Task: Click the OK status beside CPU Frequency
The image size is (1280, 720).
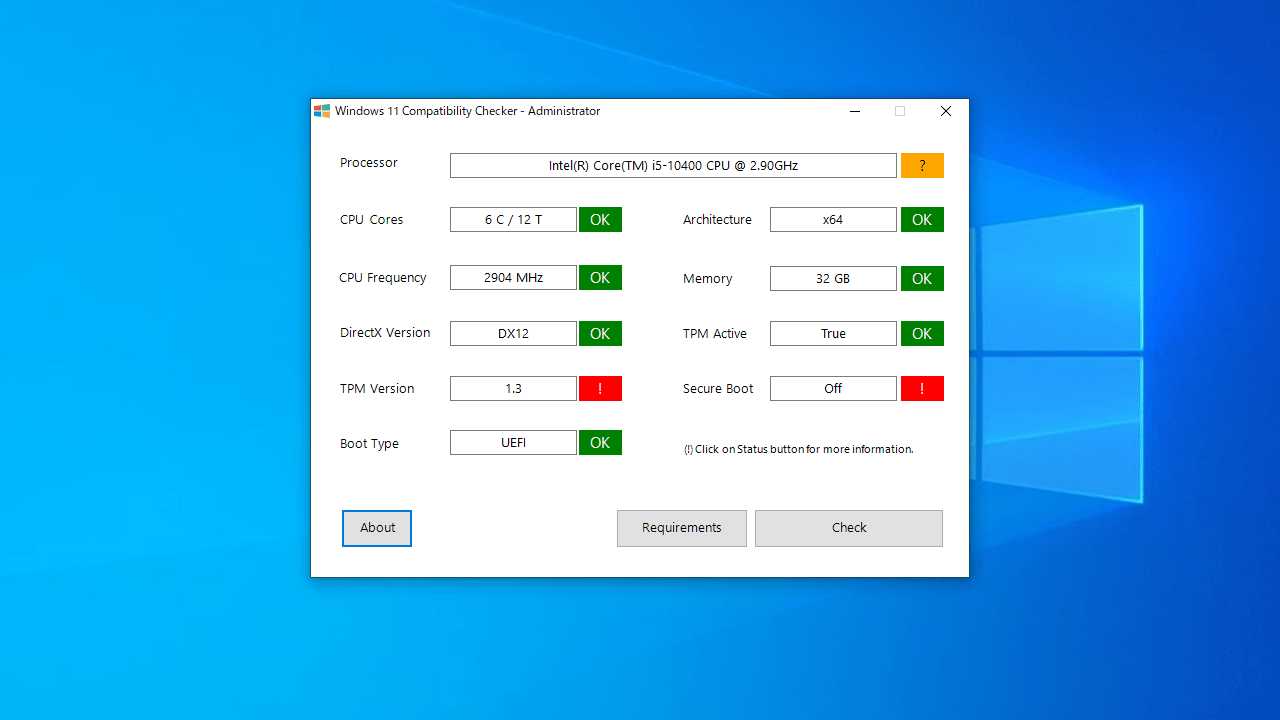Action: coord(600,277)
